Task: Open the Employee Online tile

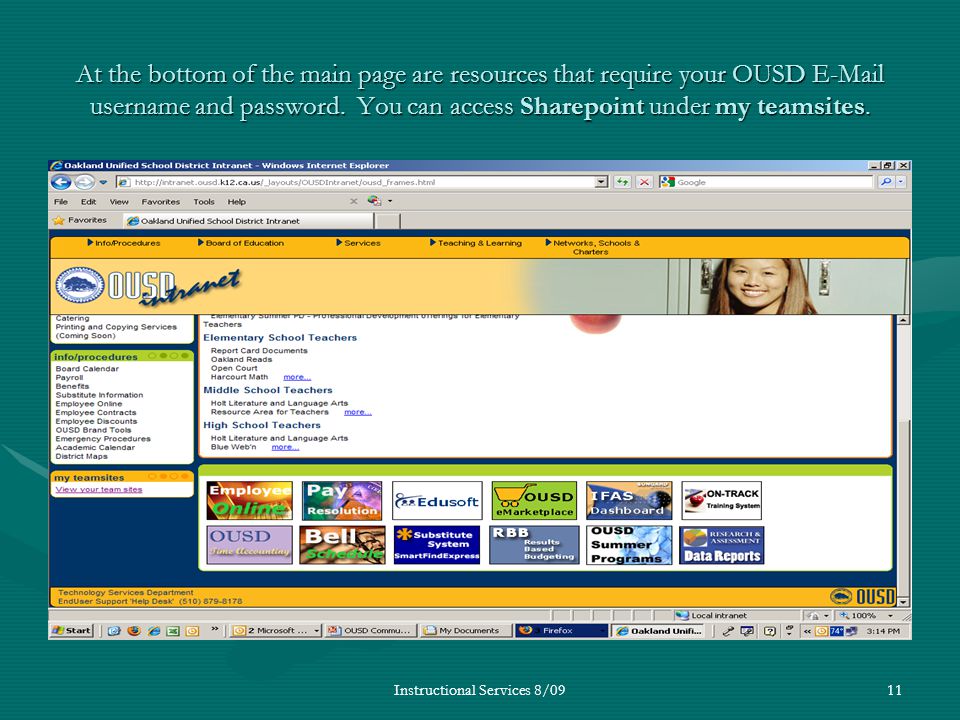Action: point(249,500)
